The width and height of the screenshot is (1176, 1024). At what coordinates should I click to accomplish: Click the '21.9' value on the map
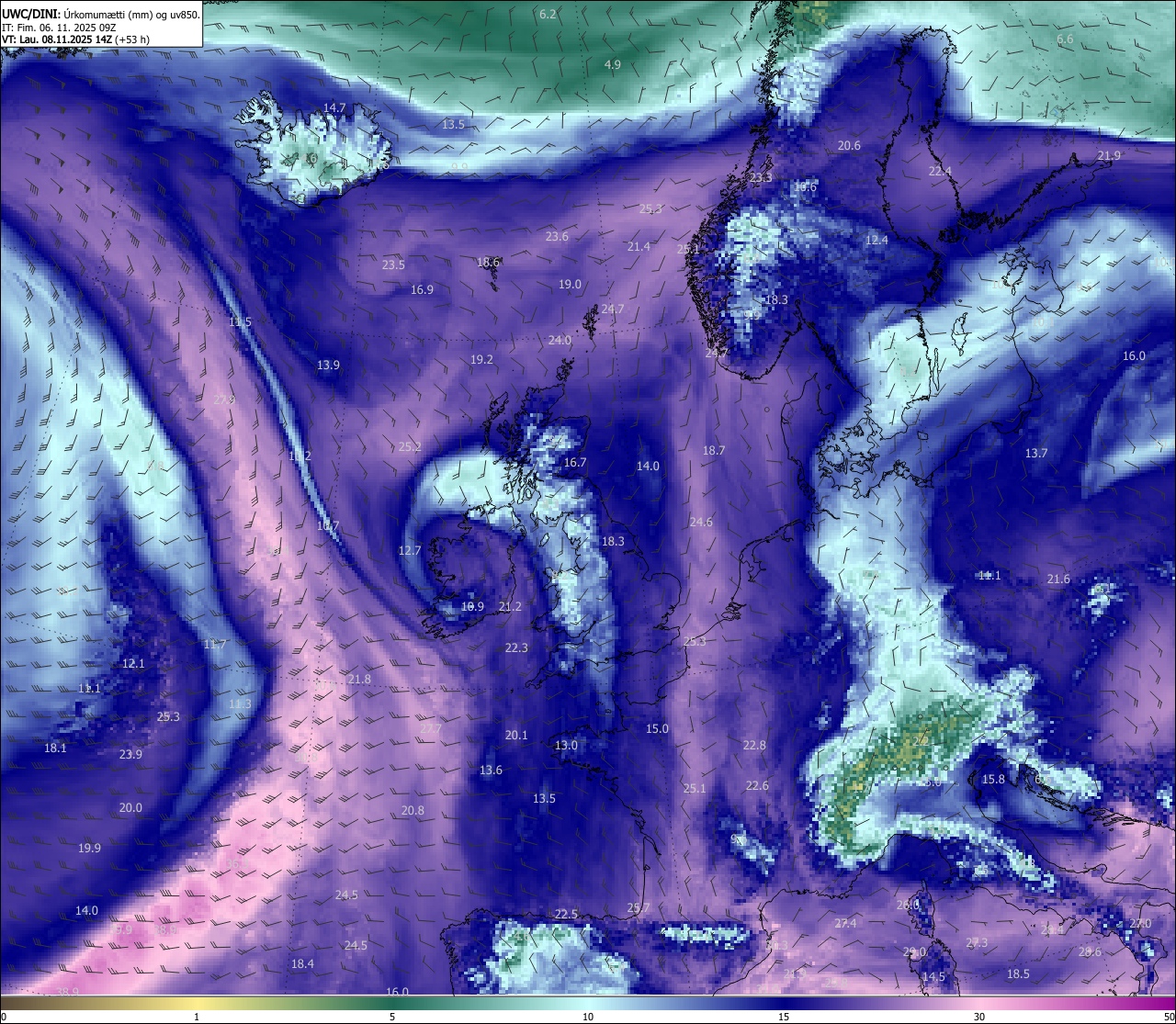point(1109,155)
